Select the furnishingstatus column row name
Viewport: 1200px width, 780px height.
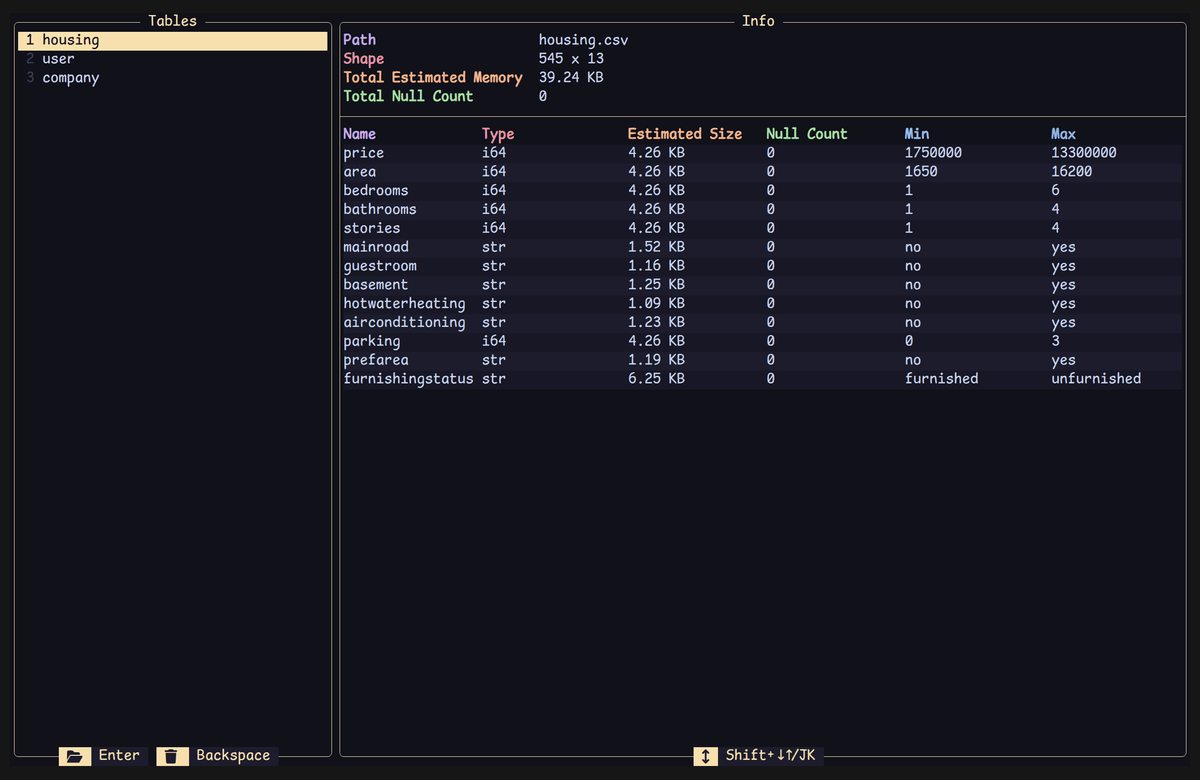point(408,379)
